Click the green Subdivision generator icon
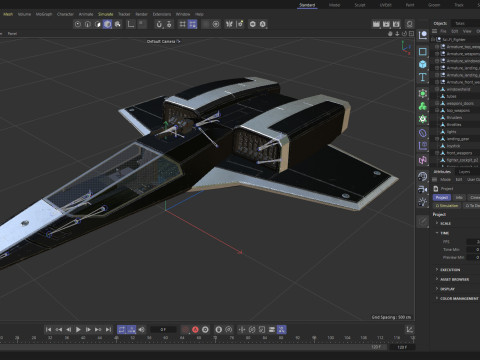This screenshot has width=480, height=360. 423,93
